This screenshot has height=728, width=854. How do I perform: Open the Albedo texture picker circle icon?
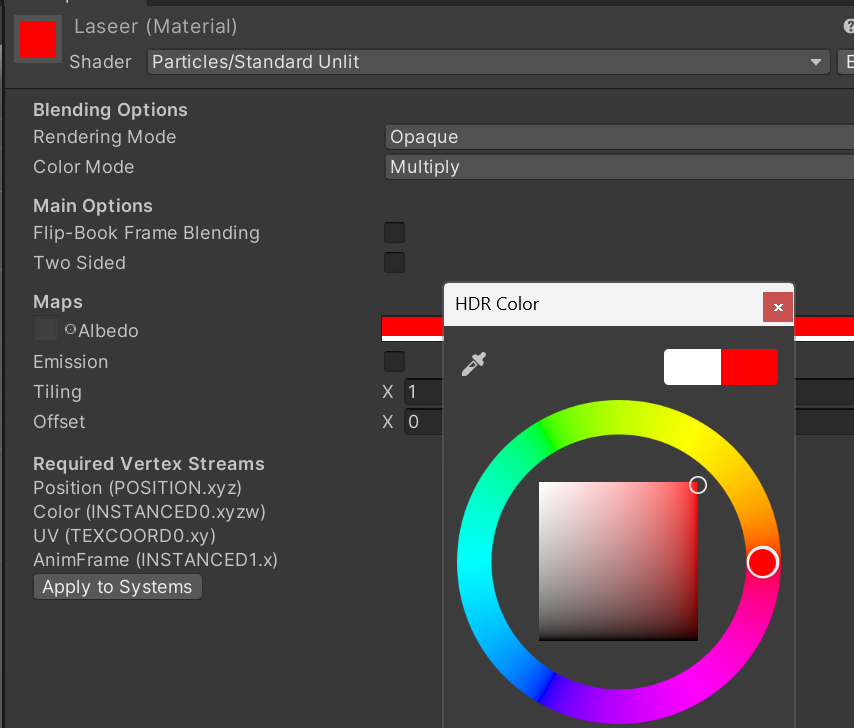click(70, 329)
